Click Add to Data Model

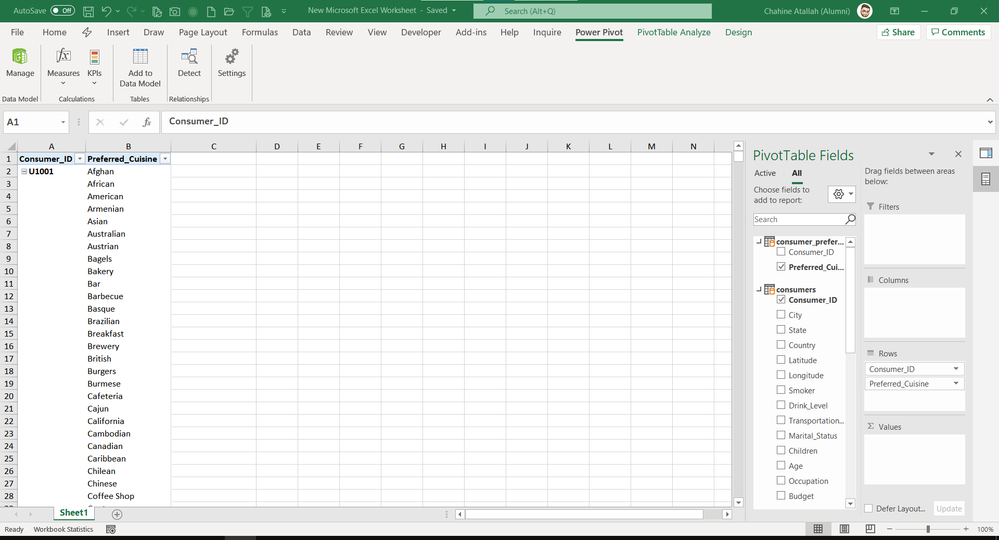pyautogui.click(x=140, y=68)
